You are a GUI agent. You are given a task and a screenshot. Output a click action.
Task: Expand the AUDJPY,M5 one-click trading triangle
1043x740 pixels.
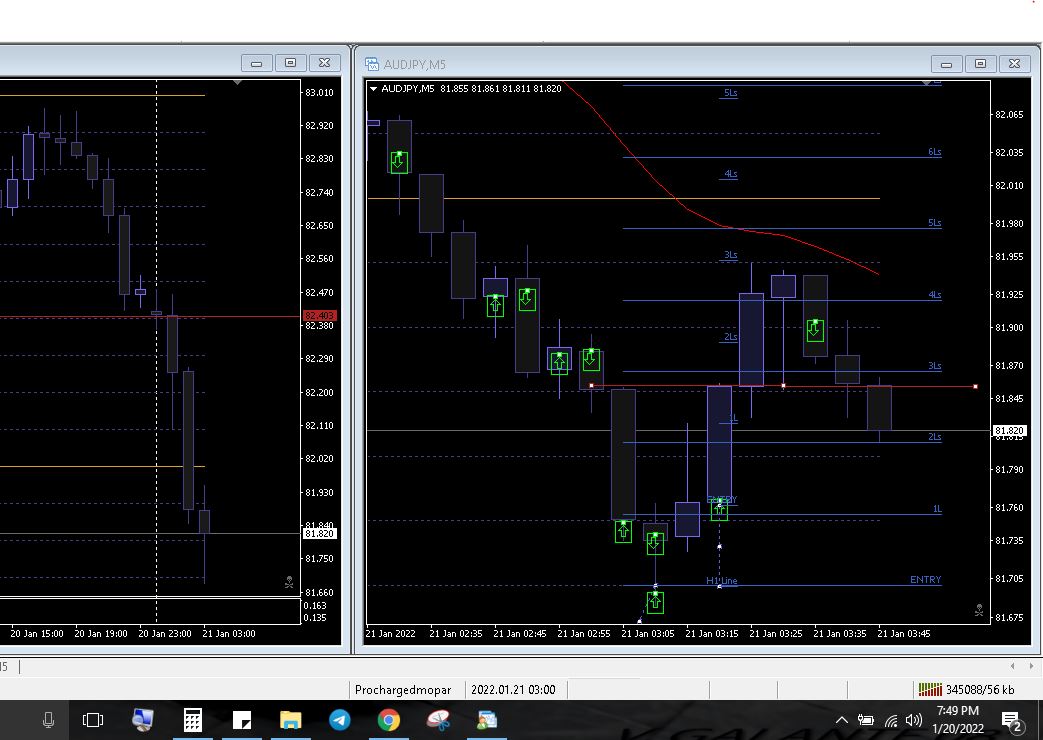coord(373,89)
